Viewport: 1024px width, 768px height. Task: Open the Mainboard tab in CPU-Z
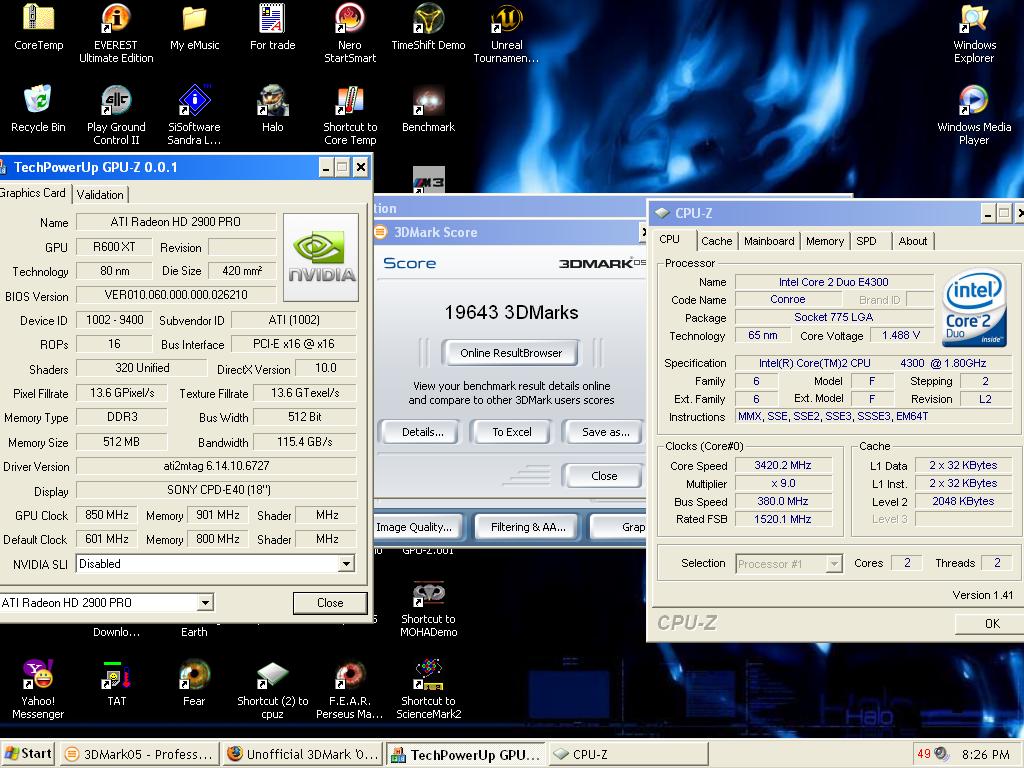pos(769,241)
